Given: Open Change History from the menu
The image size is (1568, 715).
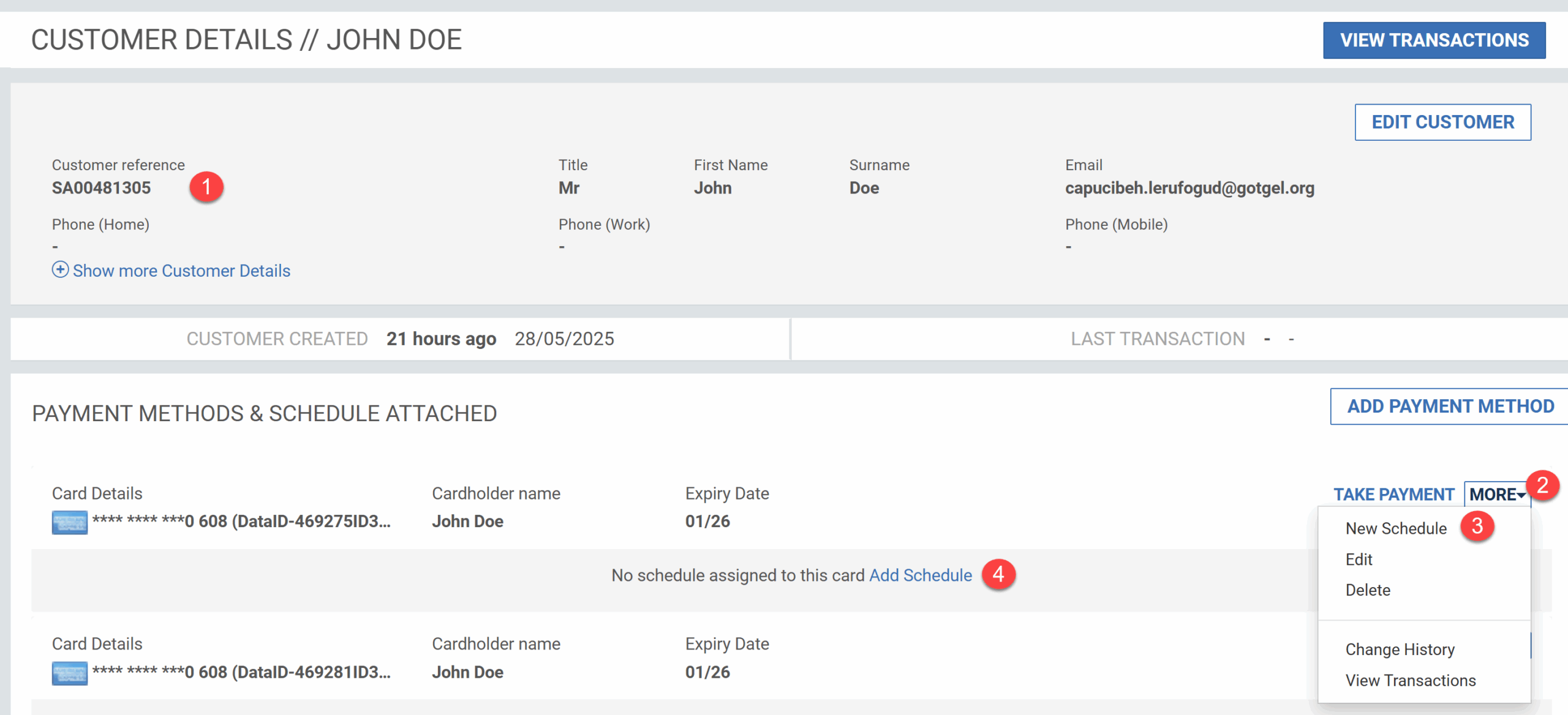Looking at the screenshot, I should tap(1400, 649).
